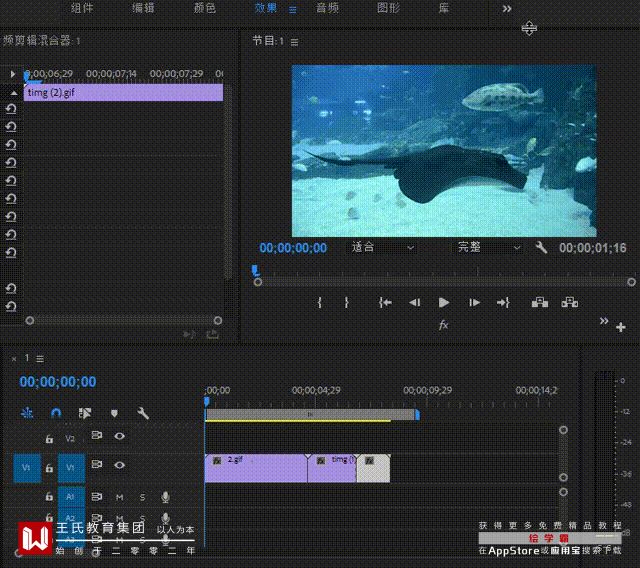The height and width of the screenshot is (568, 640).
Task: Click the Lift button
Action: pos(540,302)
